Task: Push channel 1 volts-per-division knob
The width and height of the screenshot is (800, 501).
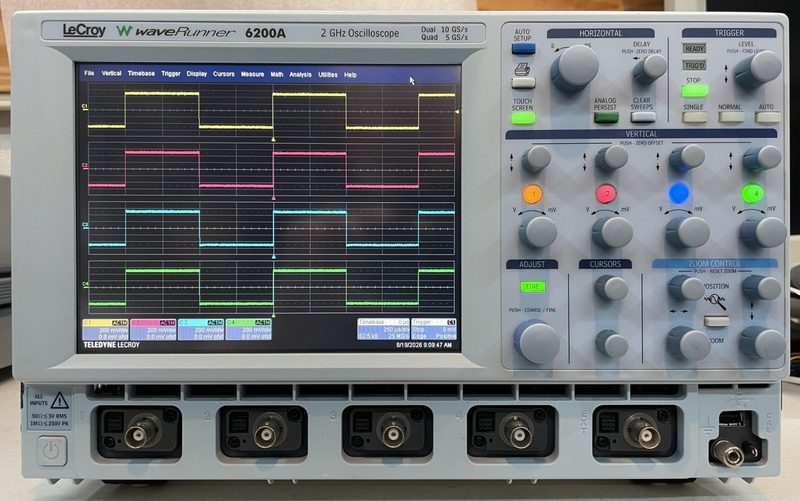Action: coord(538,232)
